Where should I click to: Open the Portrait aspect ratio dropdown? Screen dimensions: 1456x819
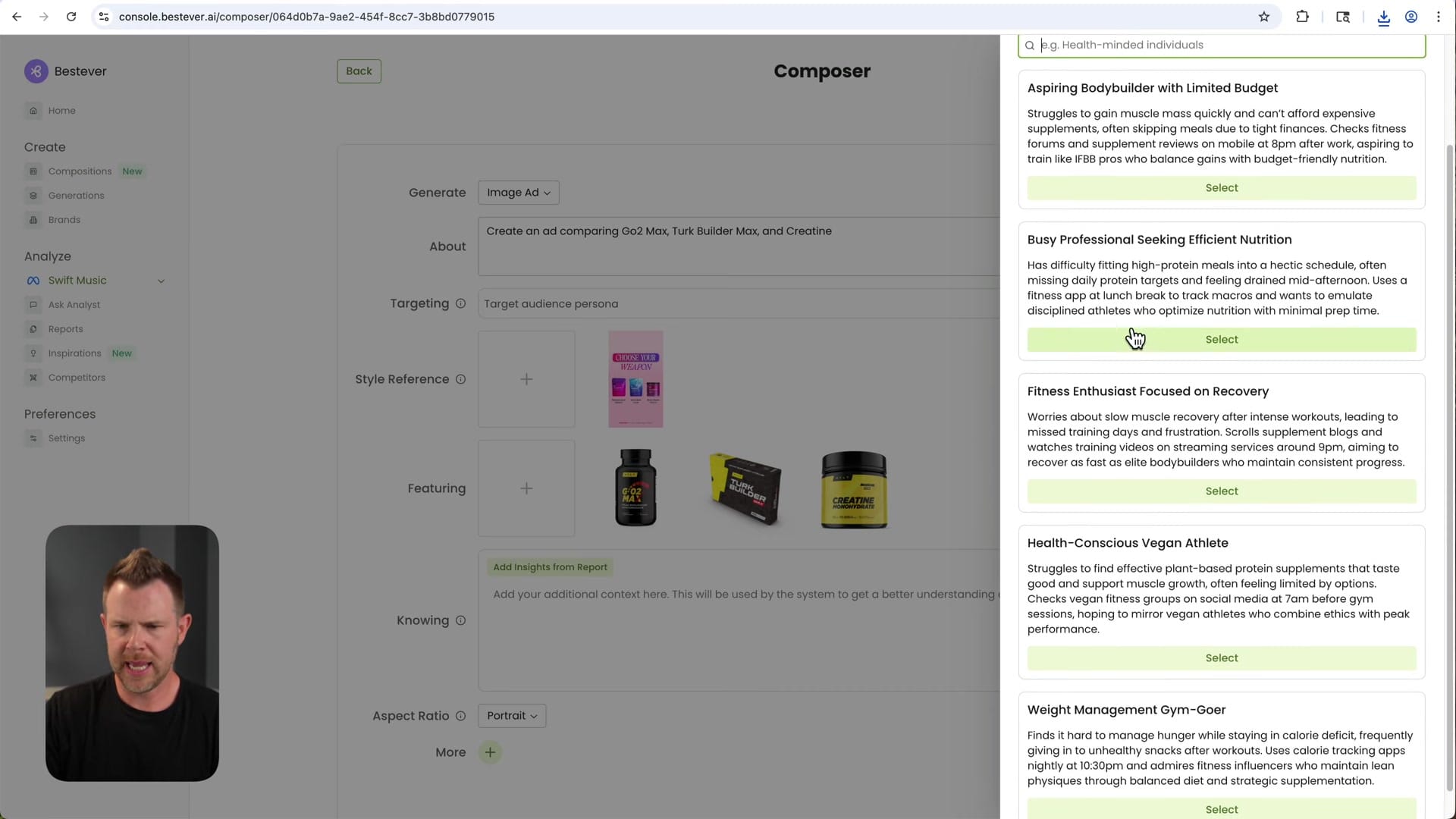512,716
